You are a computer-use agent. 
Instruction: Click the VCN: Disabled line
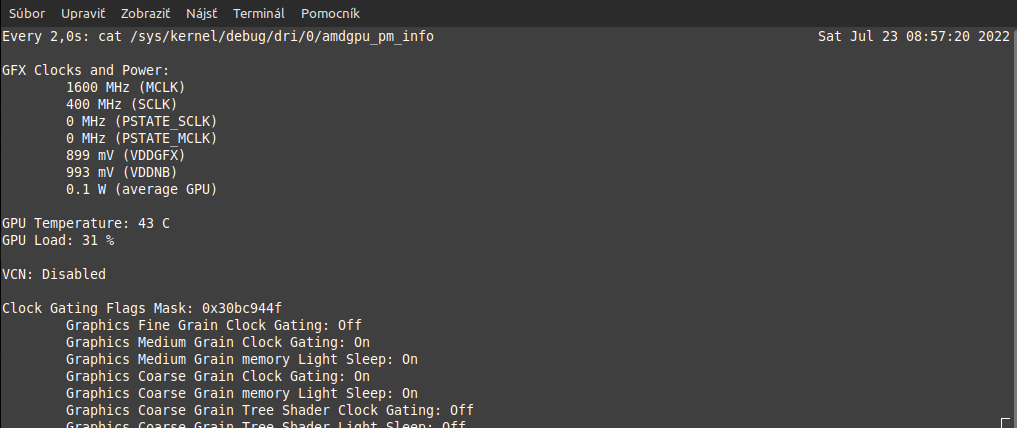pyautogui.click(x=54, y=274)
